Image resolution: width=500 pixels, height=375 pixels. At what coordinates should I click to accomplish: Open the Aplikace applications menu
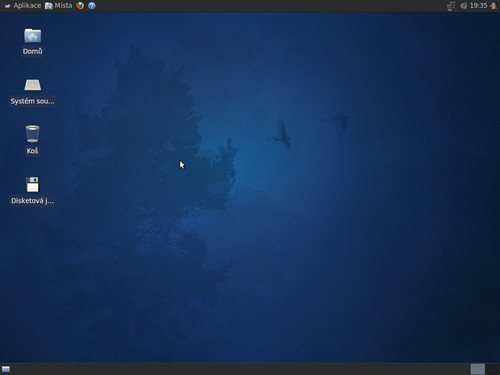coord(22,6)
